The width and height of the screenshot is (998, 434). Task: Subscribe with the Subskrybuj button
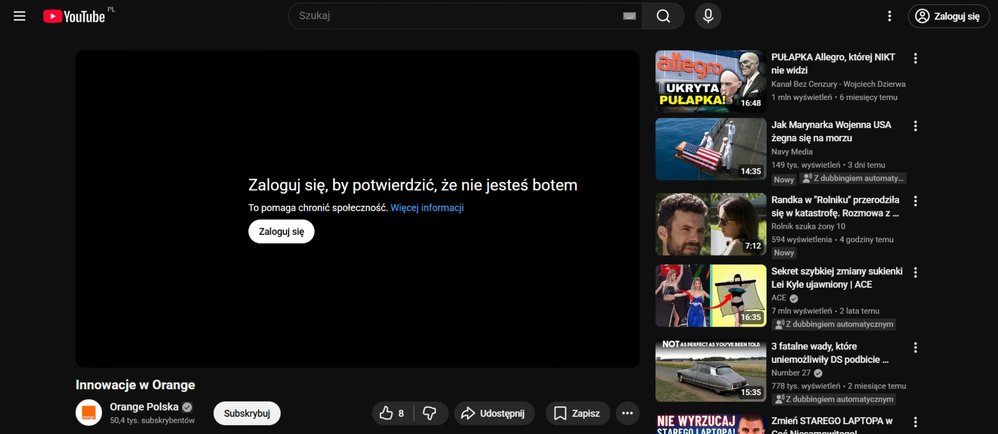[x=247, y=413]
